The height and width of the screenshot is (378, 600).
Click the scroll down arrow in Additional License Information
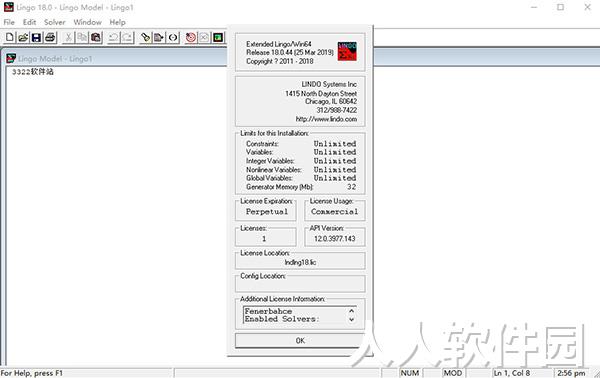(x=351, y=319)
